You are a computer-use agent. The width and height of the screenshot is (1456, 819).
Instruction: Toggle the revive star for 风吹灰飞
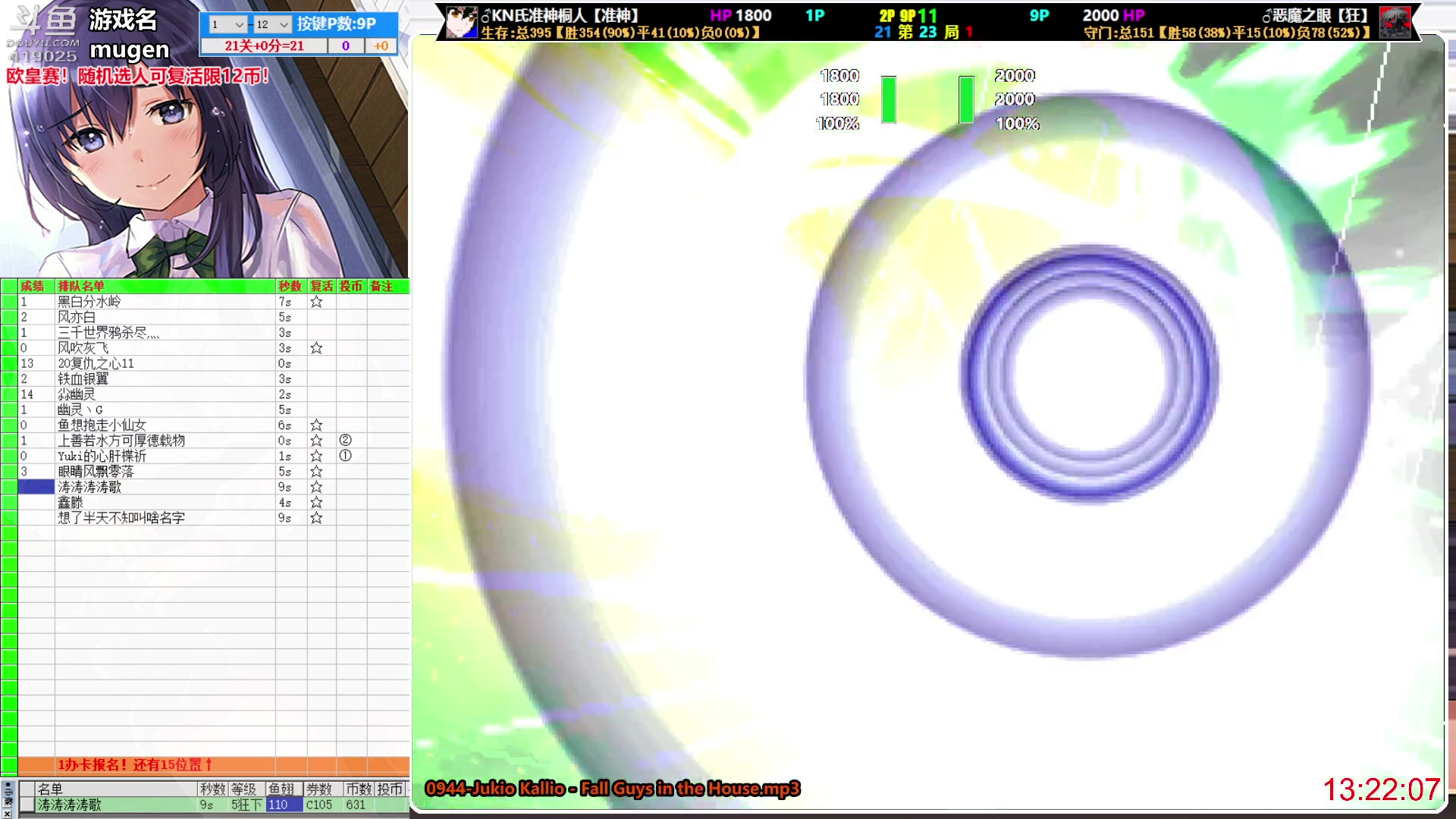[x=316, y=348]
